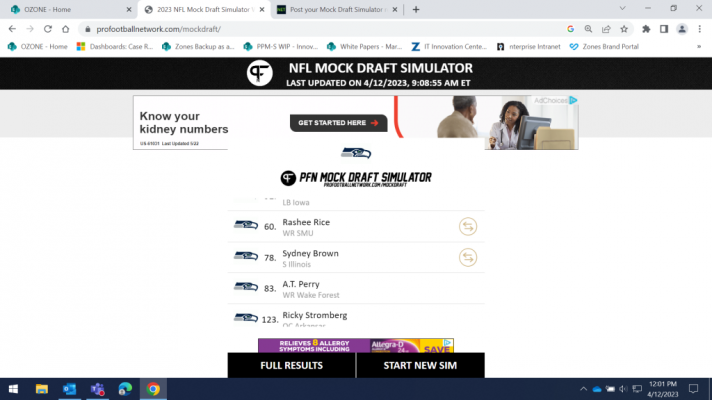This screenshot has width=712, height=400.
Task: Open the Chrome profile avatar
Action: 682,29
